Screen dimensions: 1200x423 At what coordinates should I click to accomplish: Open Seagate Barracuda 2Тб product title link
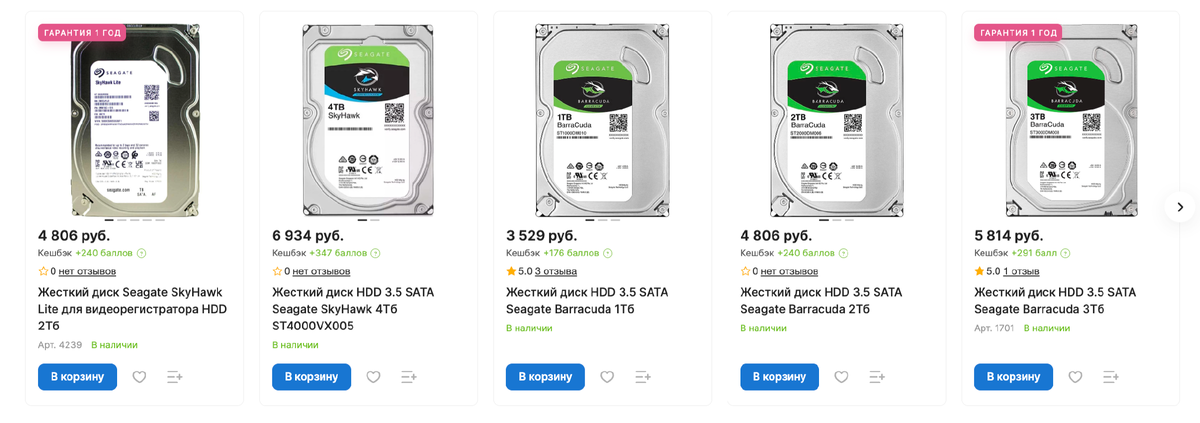tap(821, 300)
